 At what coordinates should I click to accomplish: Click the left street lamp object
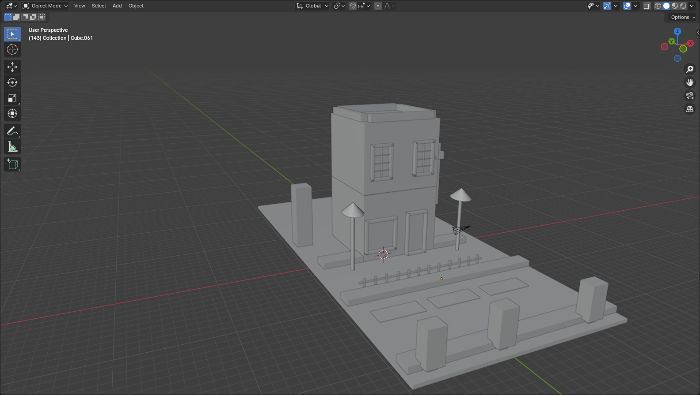click(353, 237)
